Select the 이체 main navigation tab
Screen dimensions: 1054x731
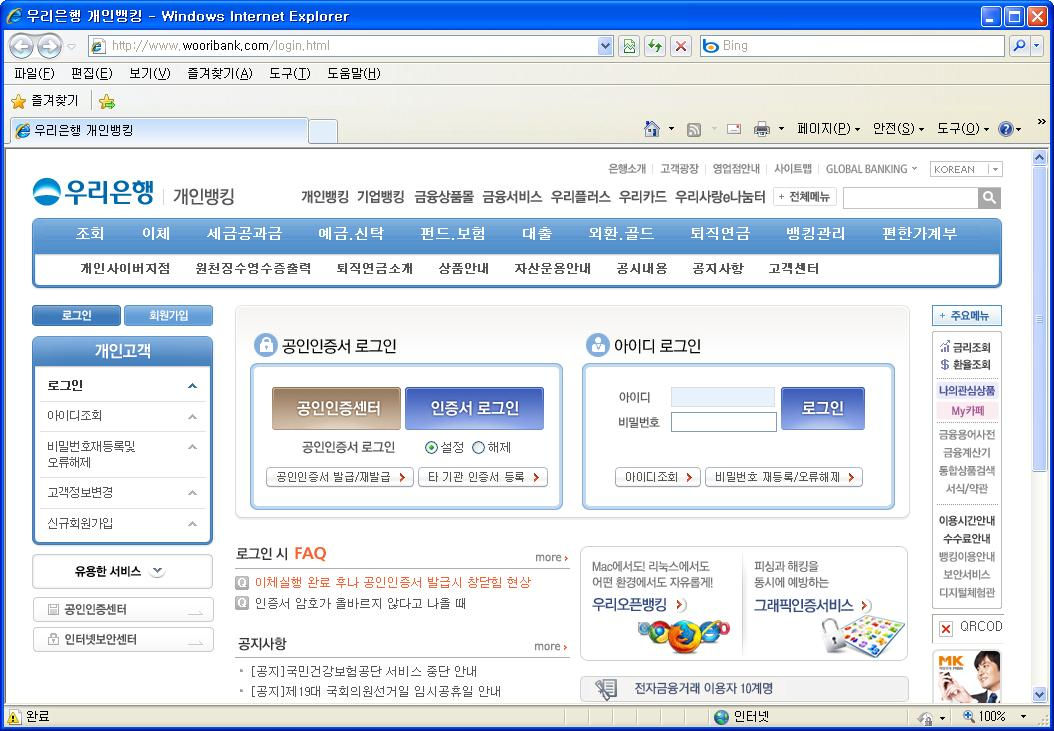coord(156,233)
